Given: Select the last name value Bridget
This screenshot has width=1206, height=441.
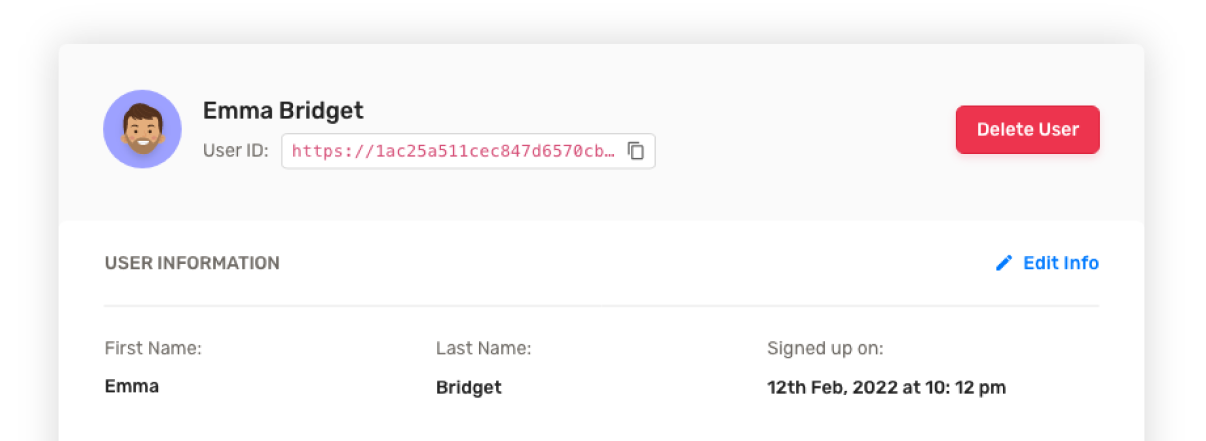Looking at the screenshot, I should click(469, 387).
